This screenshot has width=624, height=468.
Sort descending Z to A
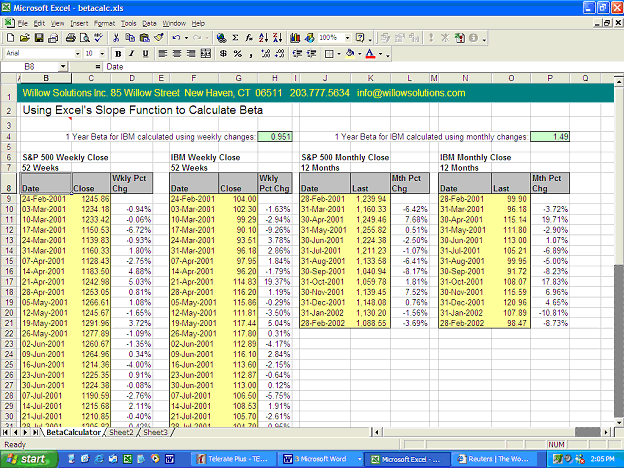click(277, 38)
